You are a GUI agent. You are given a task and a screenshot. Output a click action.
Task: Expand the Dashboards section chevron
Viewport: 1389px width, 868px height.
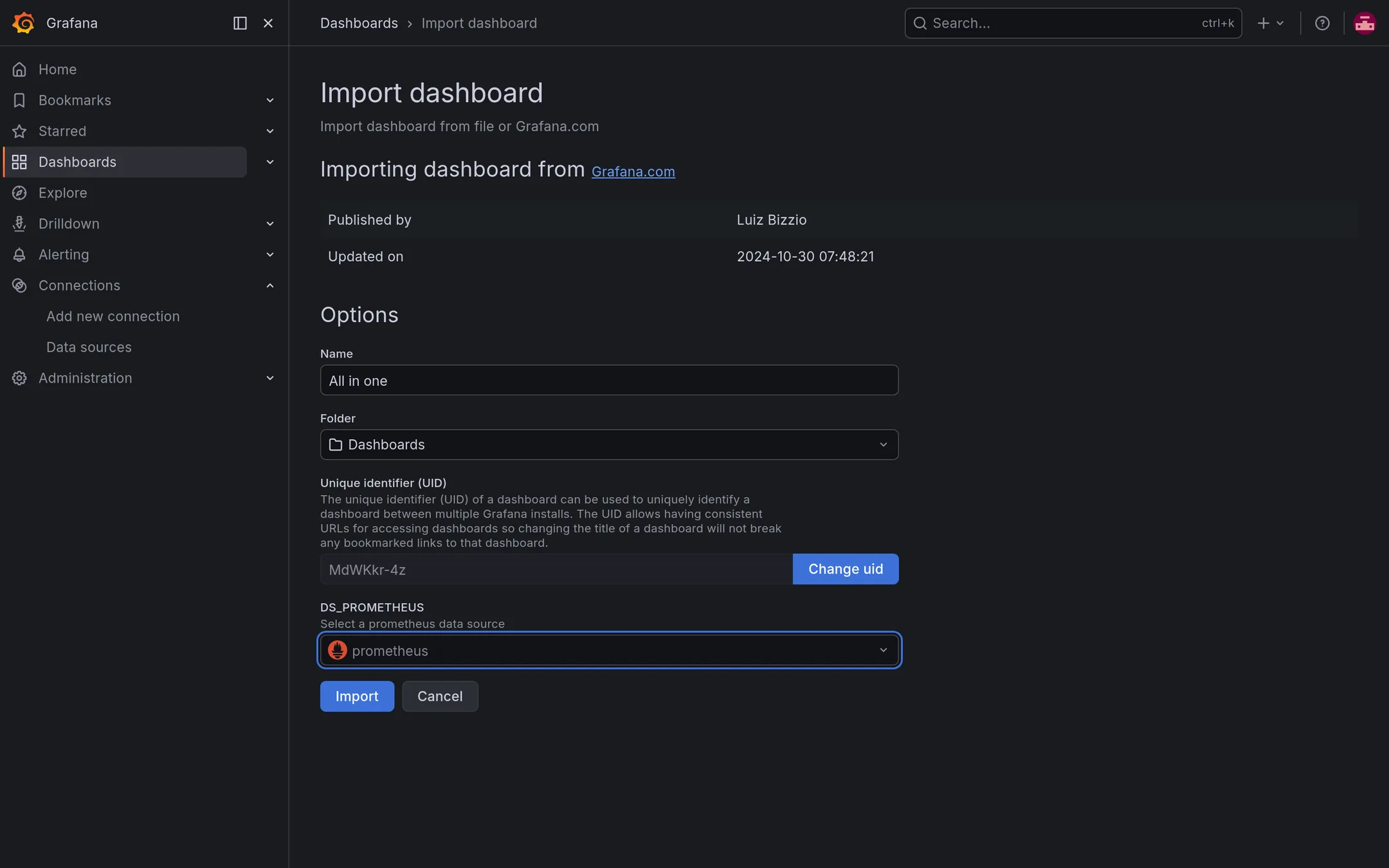pyautogui.click(x=270, y=162)
